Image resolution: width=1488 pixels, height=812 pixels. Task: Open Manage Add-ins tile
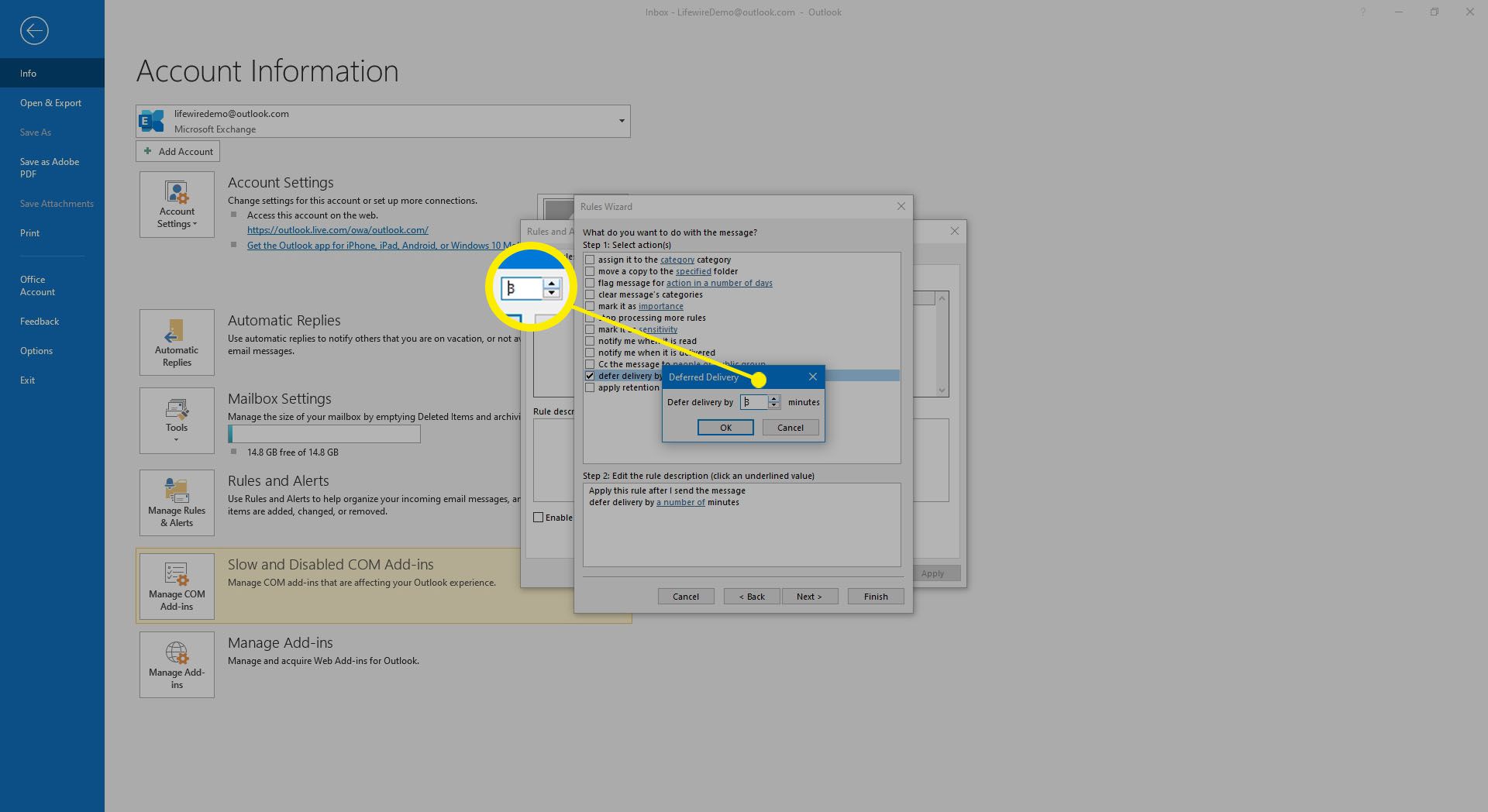177,665
